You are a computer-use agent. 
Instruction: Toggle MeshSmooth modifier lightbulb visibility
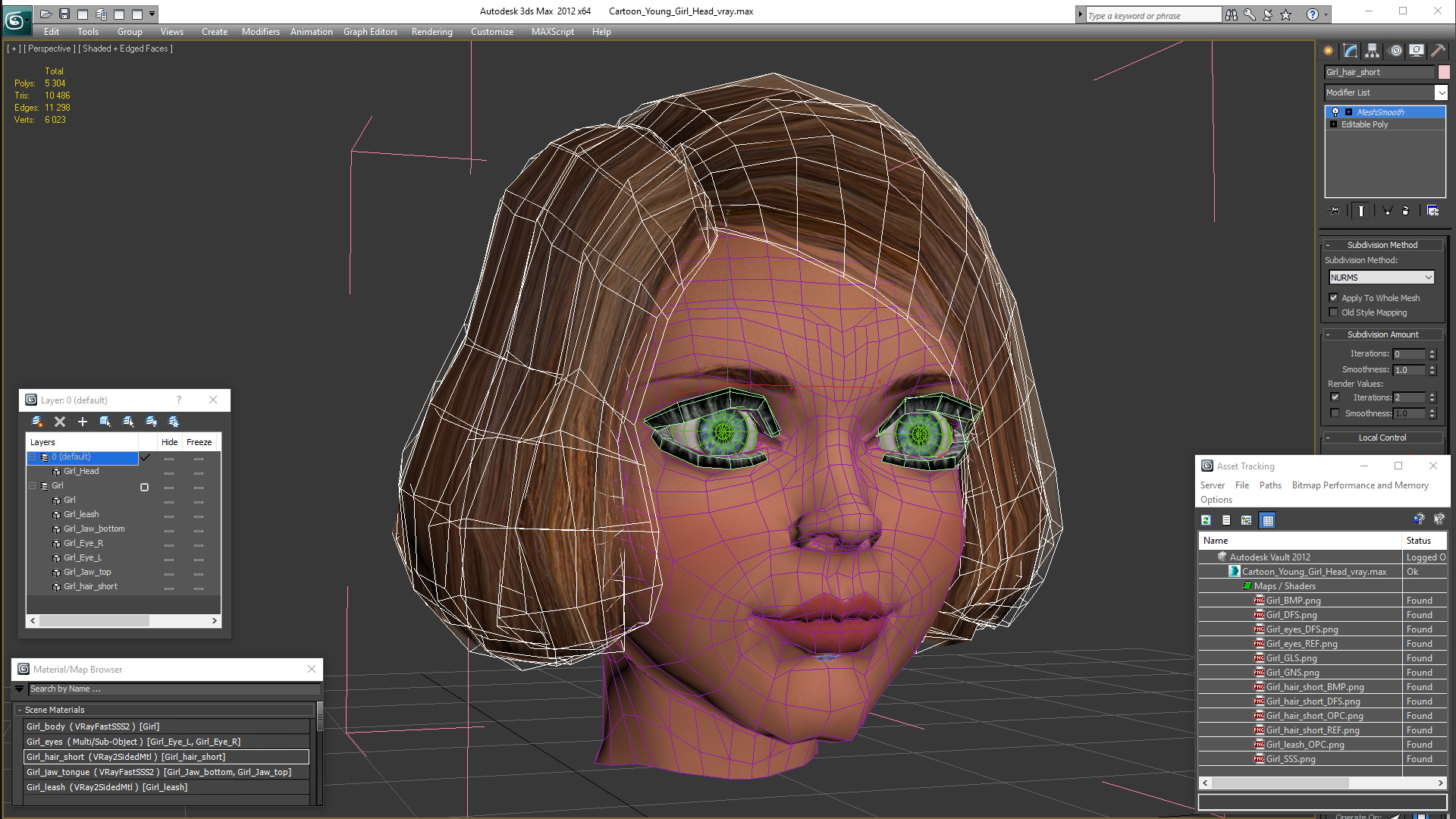tap(1335, 112)
